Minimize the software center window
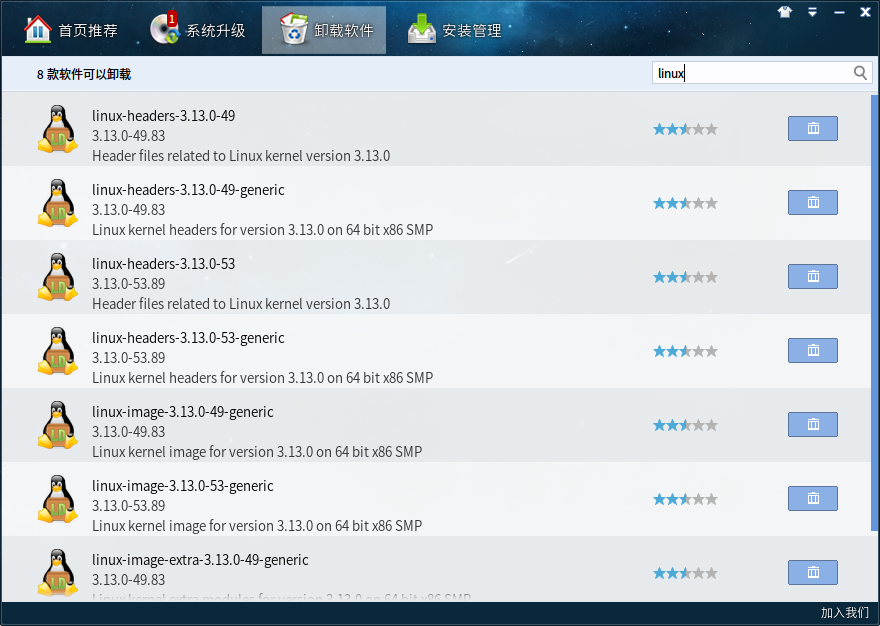Screen dimensions: 880x626 [x=840, y=12]
